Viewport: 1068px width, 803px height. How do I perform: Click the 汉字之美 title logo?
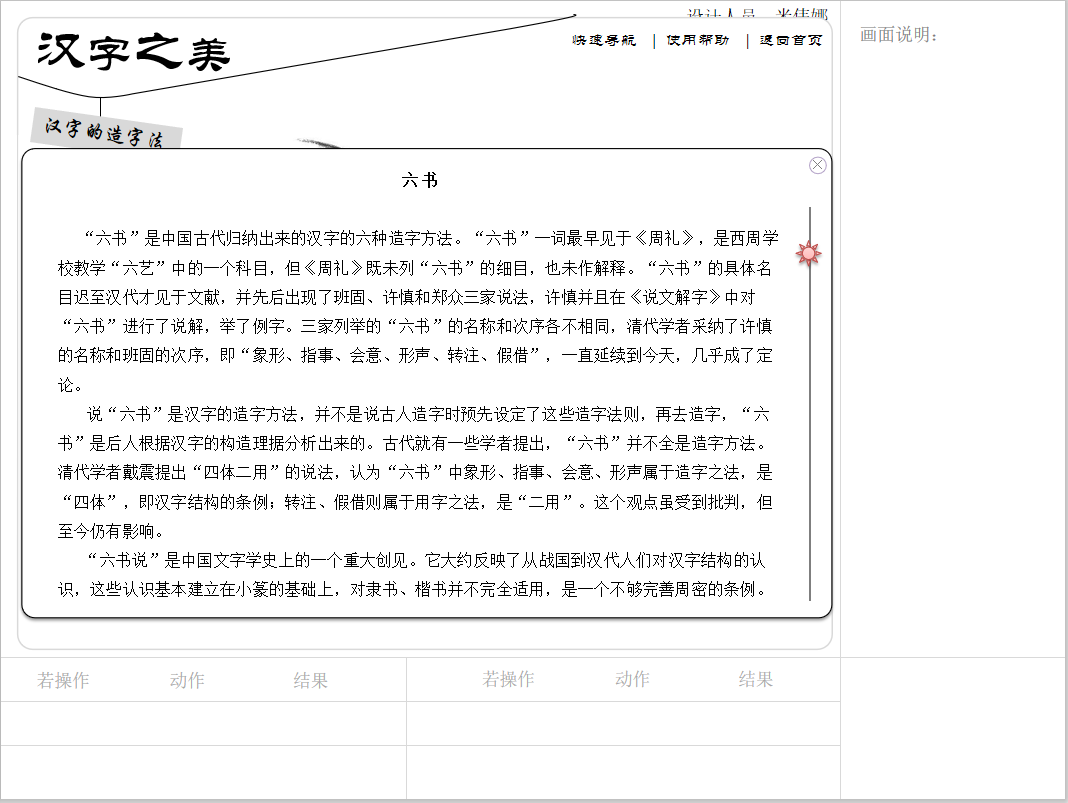(134, 52)
